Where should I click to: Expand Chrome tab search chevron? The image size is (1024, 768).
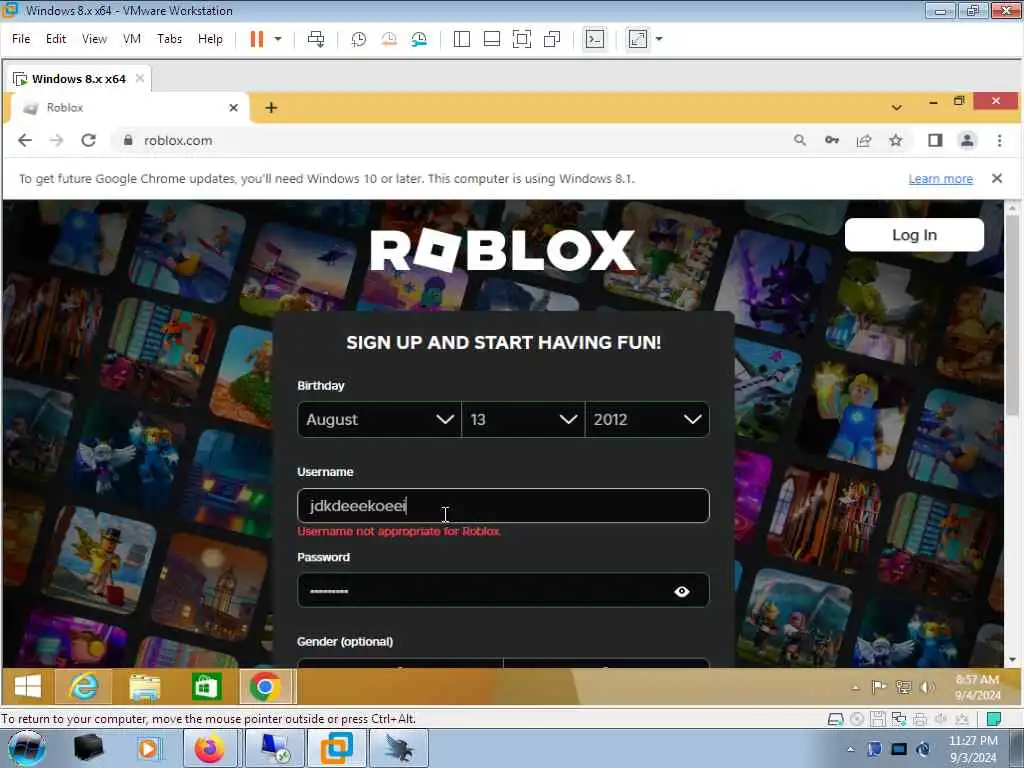897,108
